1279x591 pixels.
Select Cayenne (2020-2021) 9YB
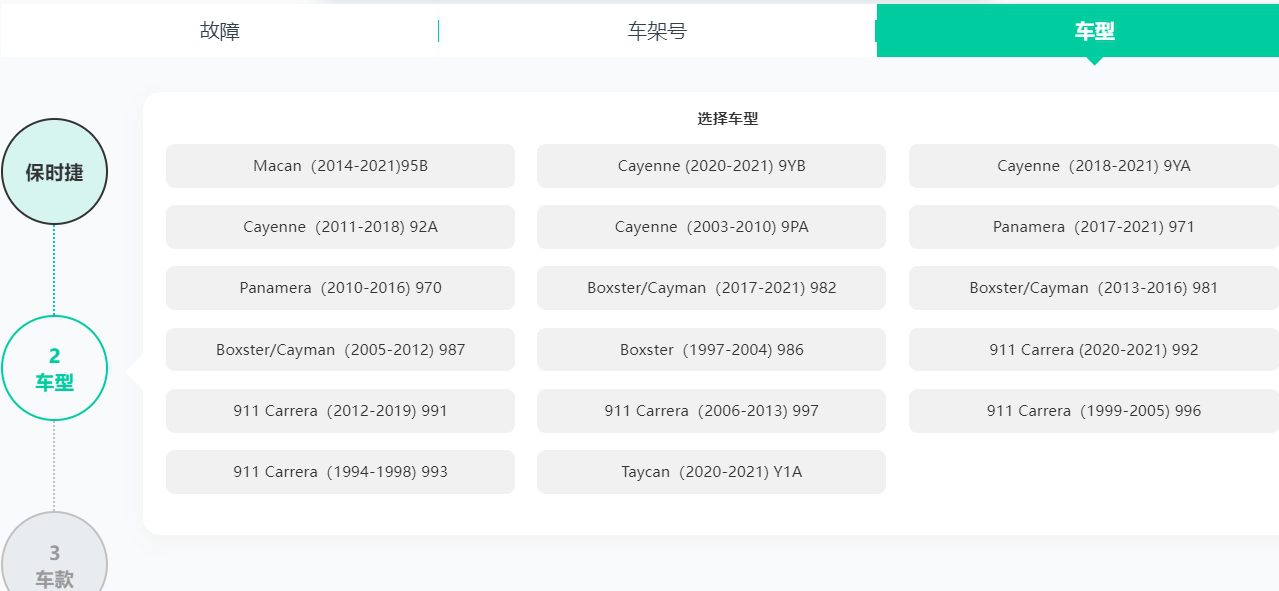coord(711,166)
